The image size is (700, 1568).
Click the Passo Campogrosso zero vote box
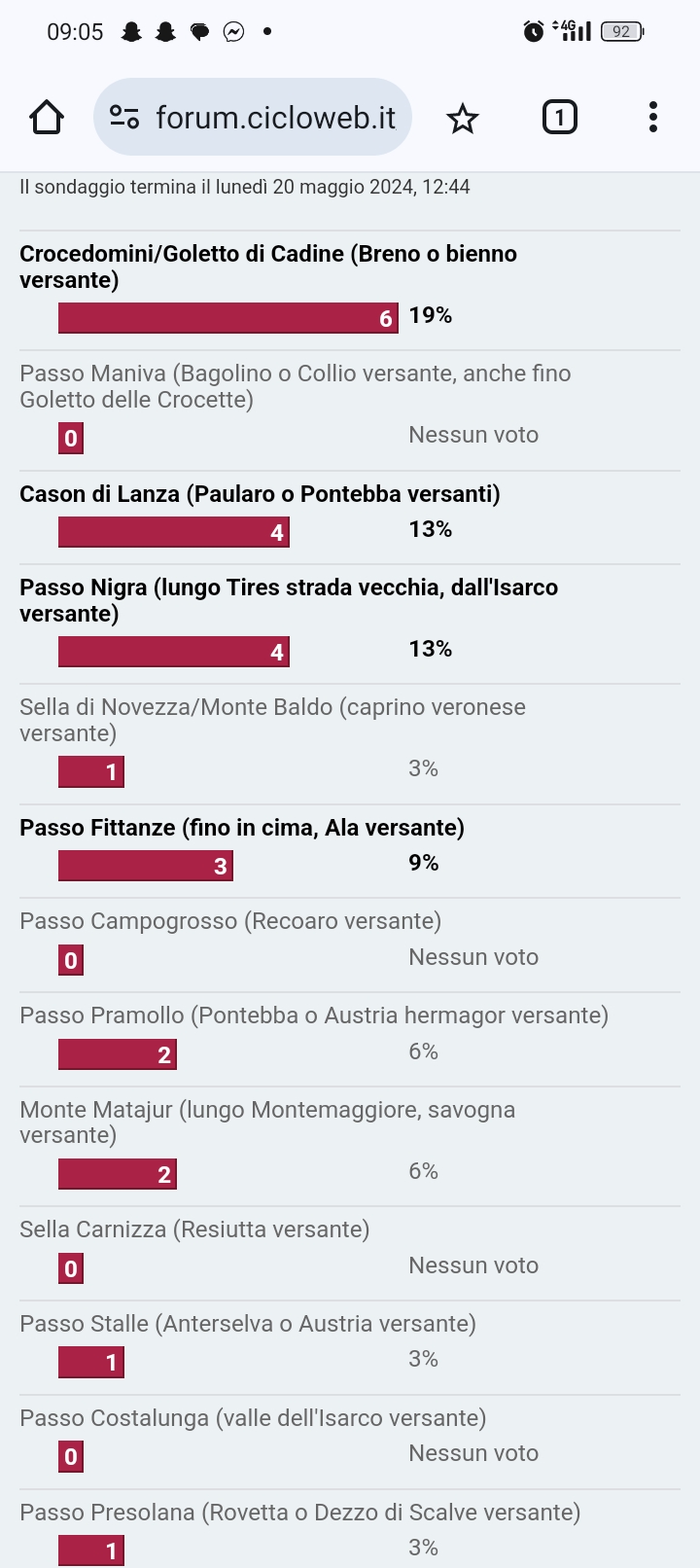(x=71, y=961)
